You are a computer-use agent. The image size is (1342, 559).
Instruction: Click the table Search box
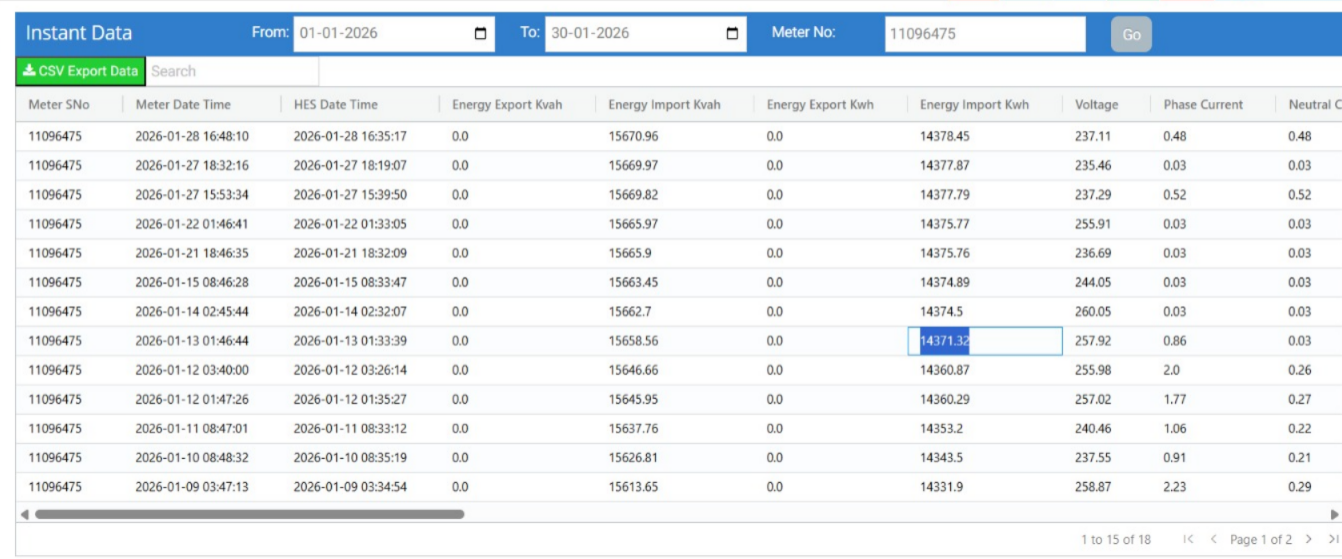[x=232, y=71]
